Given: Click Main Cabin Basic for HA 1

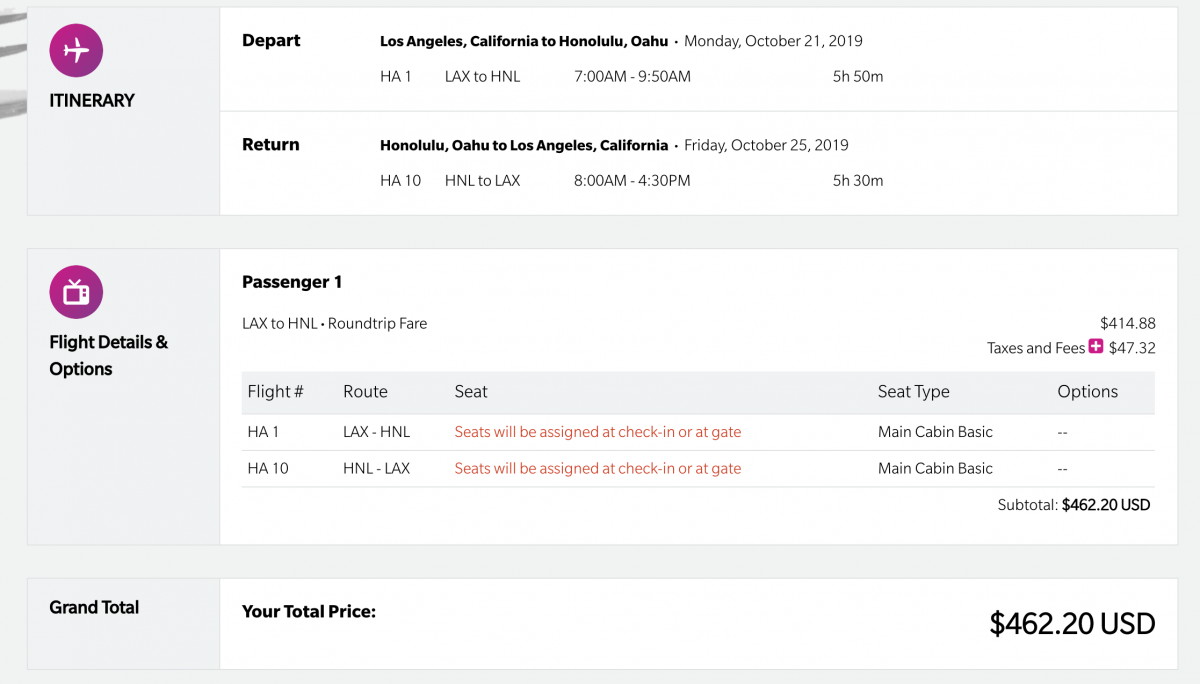Looking at the screenshot, I should (x=935, y=432).
